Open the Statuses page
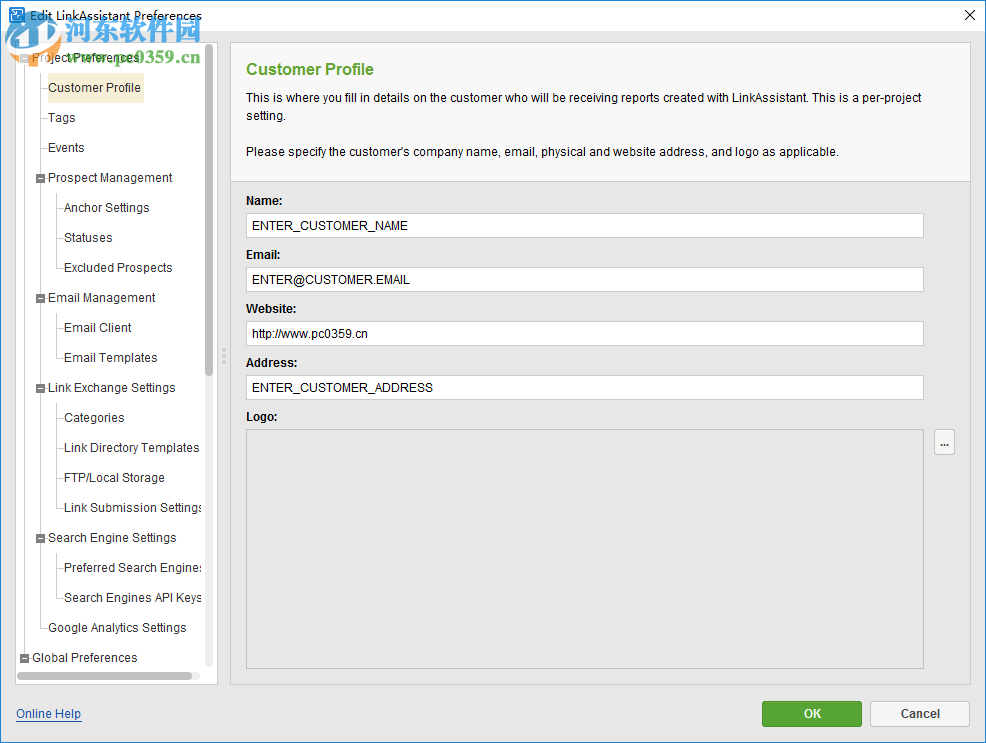Screen dimensions: 986x743 [88, 238]
